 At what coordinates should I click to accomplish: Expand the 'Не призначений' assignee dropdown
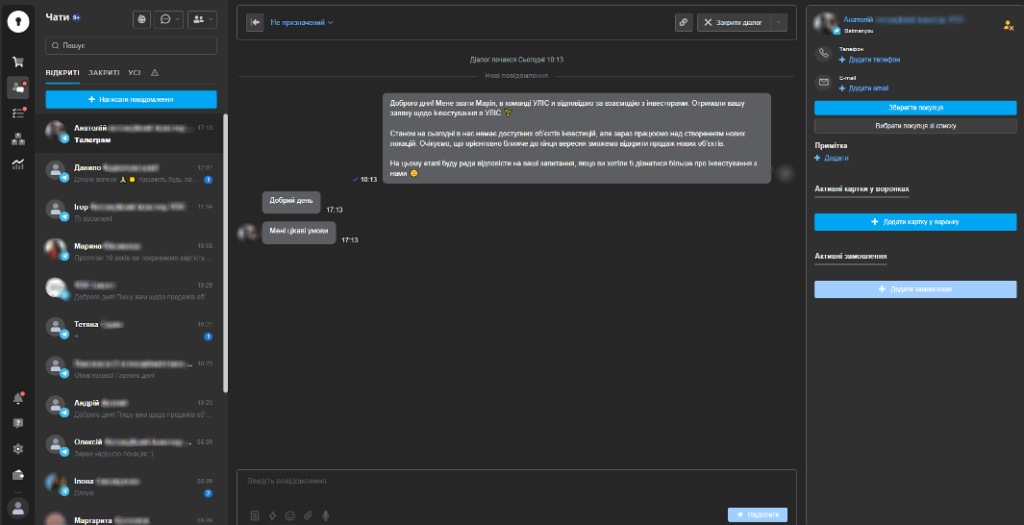pyautogui.click(x=302, y=22)
